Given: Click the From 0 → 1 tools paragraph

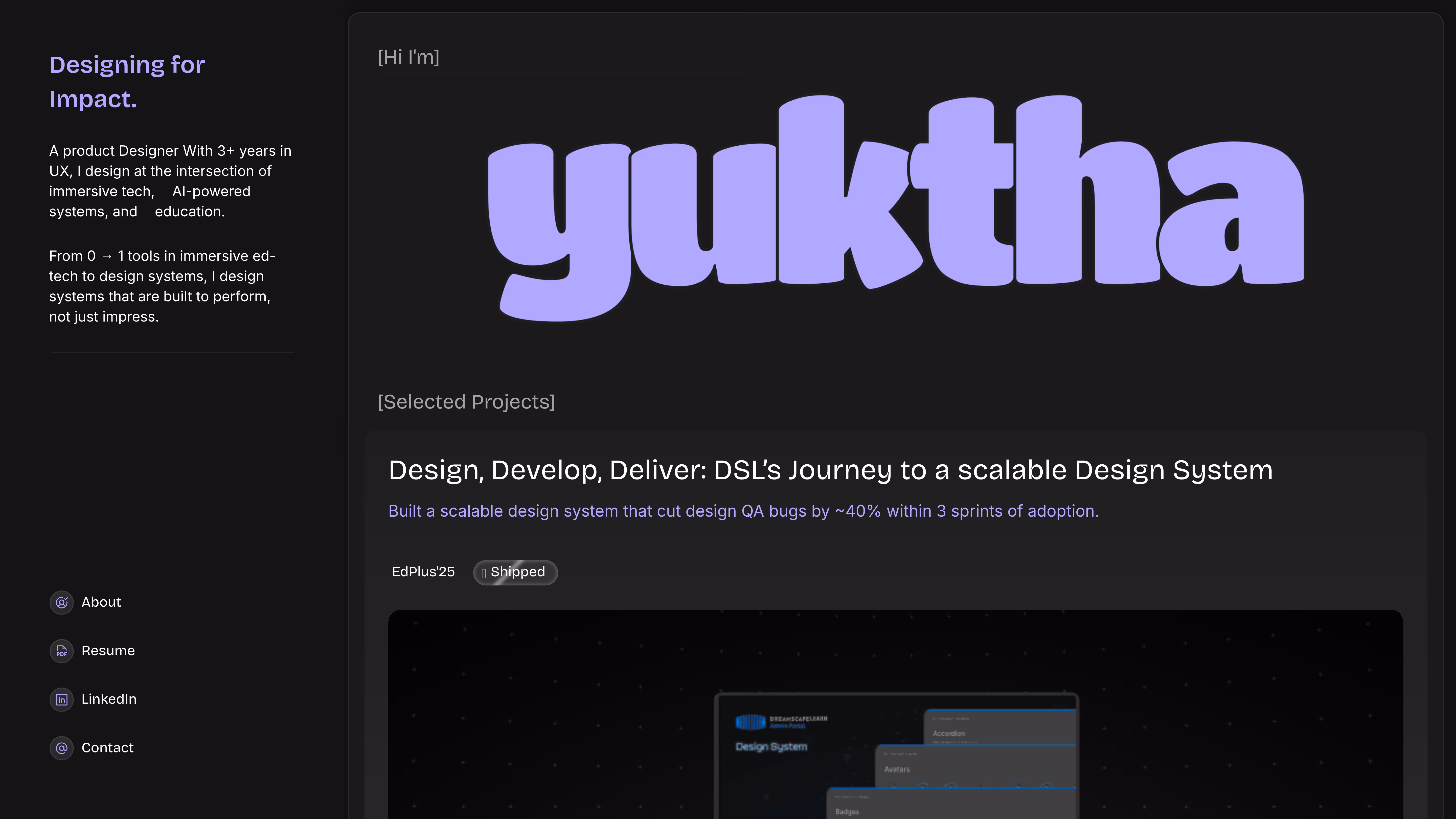Looking at the screenshot, I should coord(162,287).
